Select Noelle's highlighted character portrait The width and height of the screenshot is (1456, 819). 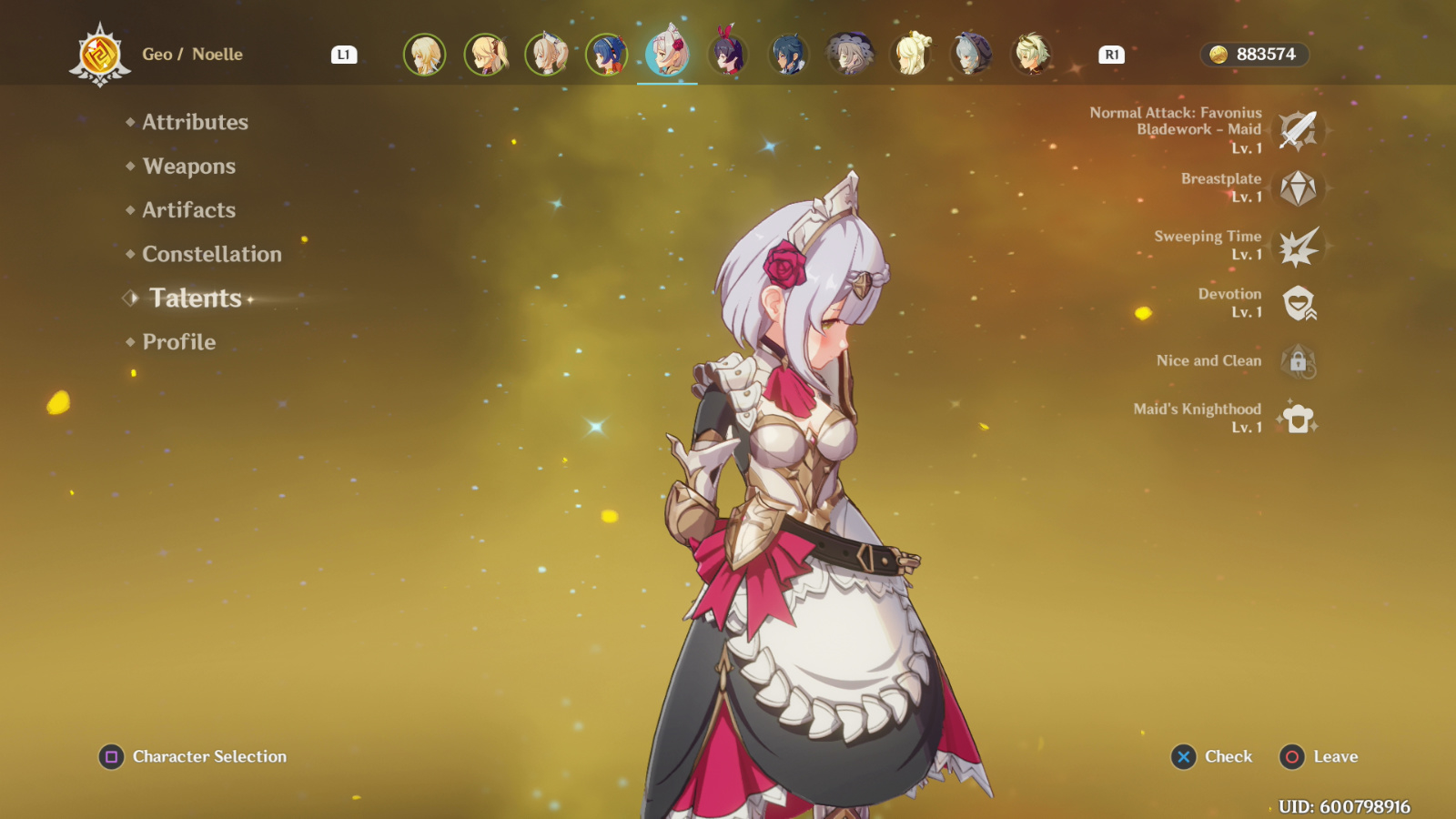(667, 53)
